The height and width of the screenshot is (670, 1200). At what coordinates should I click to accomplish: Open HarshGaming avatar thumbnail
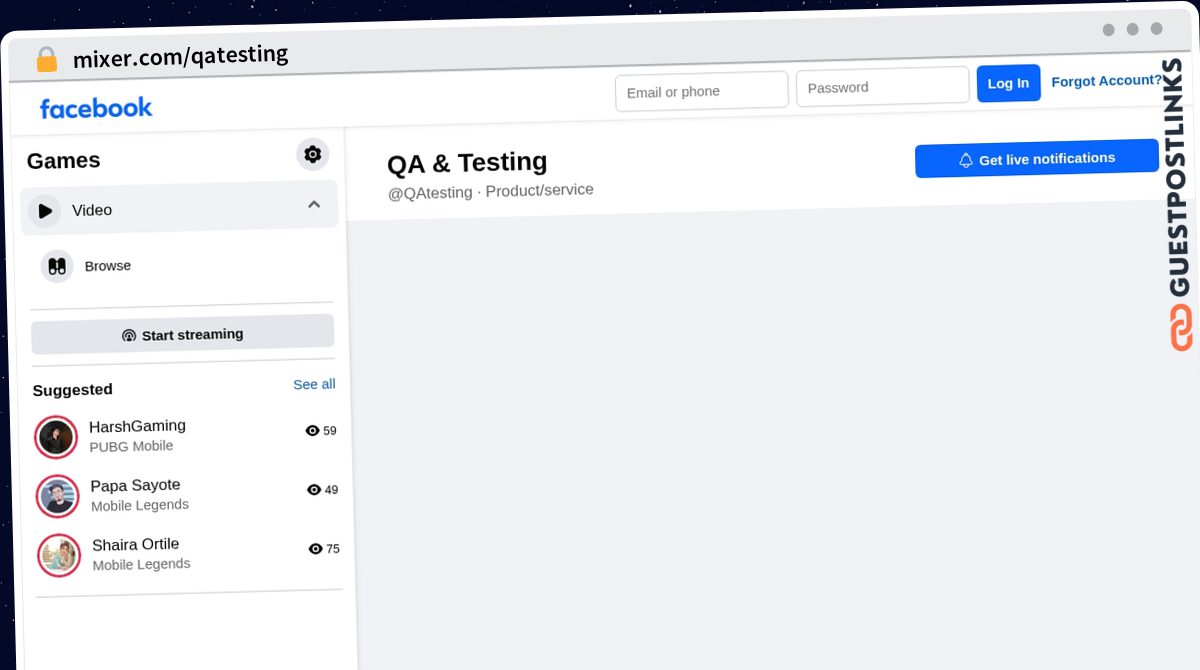pyautogui.click(x=56, y=437)
